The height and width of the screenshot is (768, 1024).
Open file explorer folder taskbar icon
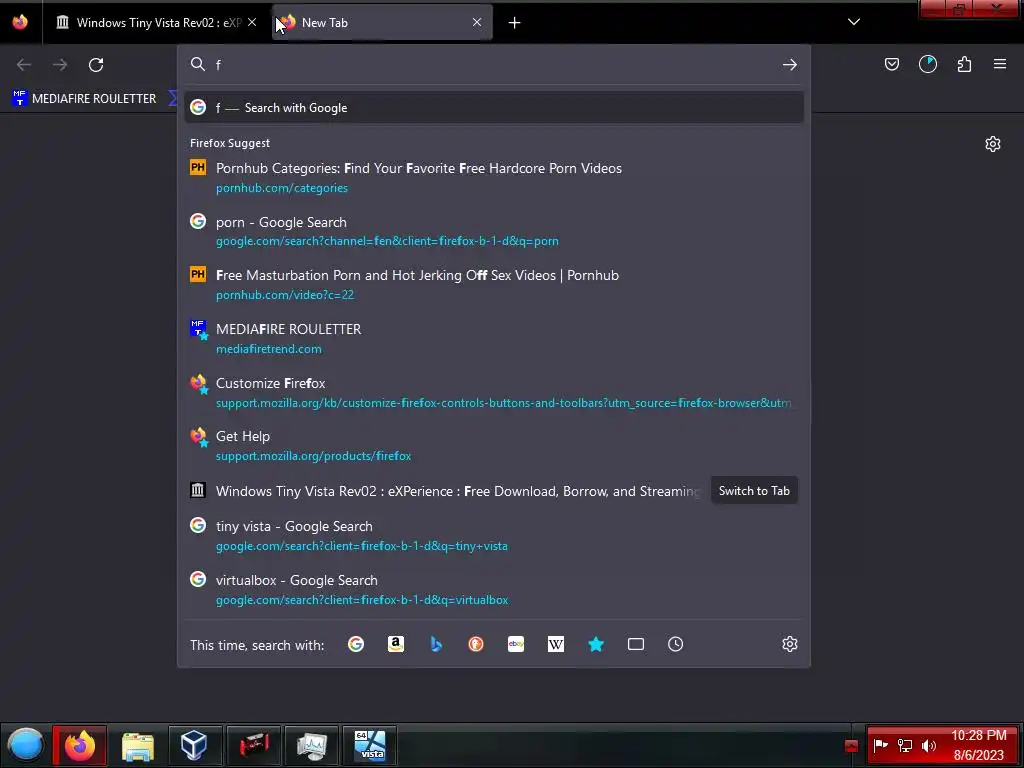[x=137, y=745]
